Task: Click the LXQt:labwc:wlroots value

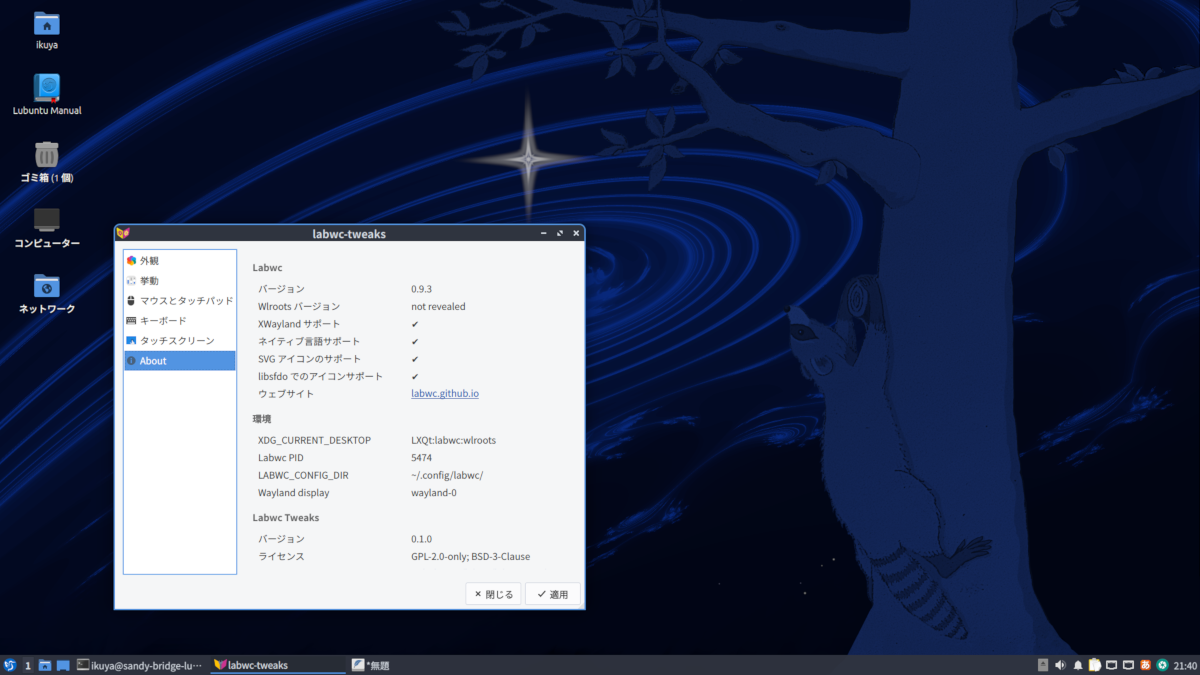Action: coord(453,440)
